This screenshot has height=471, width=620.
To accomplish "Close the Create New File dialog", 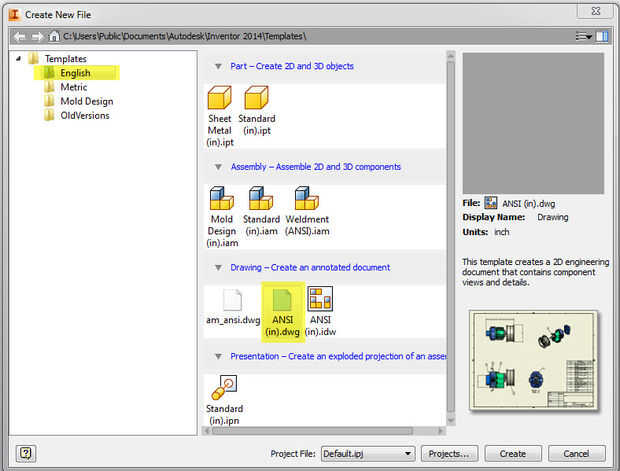I will pos(595,11).
